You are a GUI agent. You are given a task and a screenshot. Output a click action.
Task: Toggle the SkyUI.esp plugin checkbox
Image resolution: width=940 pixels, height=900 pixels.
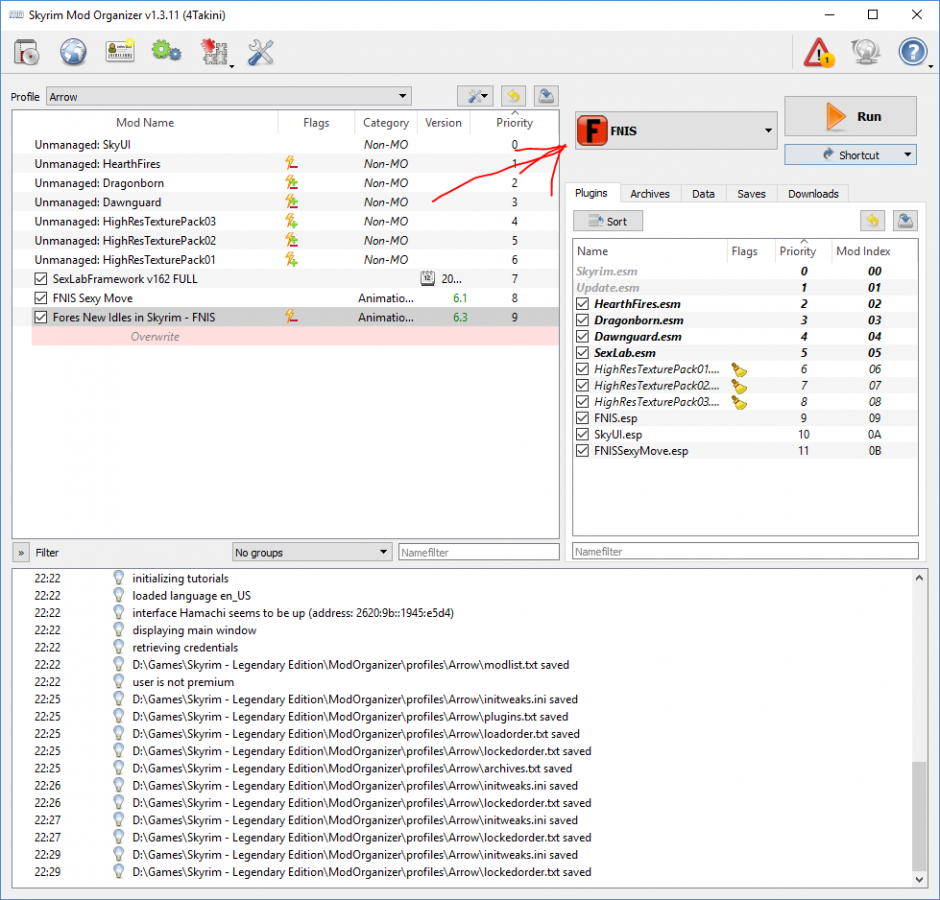[583, 435]
